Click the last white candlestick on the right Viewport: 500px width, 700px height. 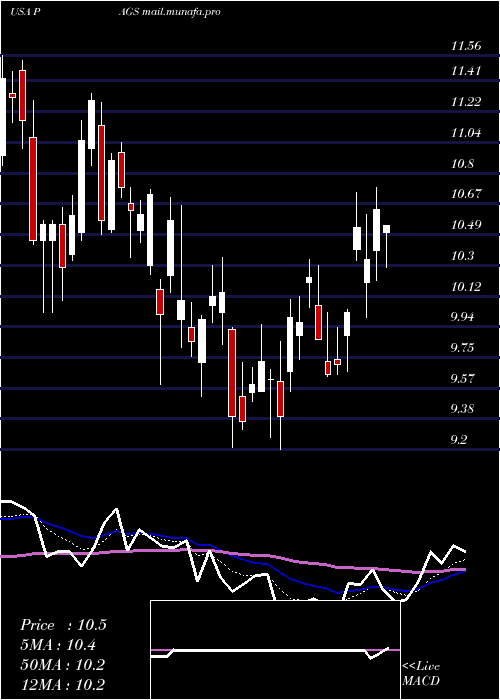pos(387,229)
